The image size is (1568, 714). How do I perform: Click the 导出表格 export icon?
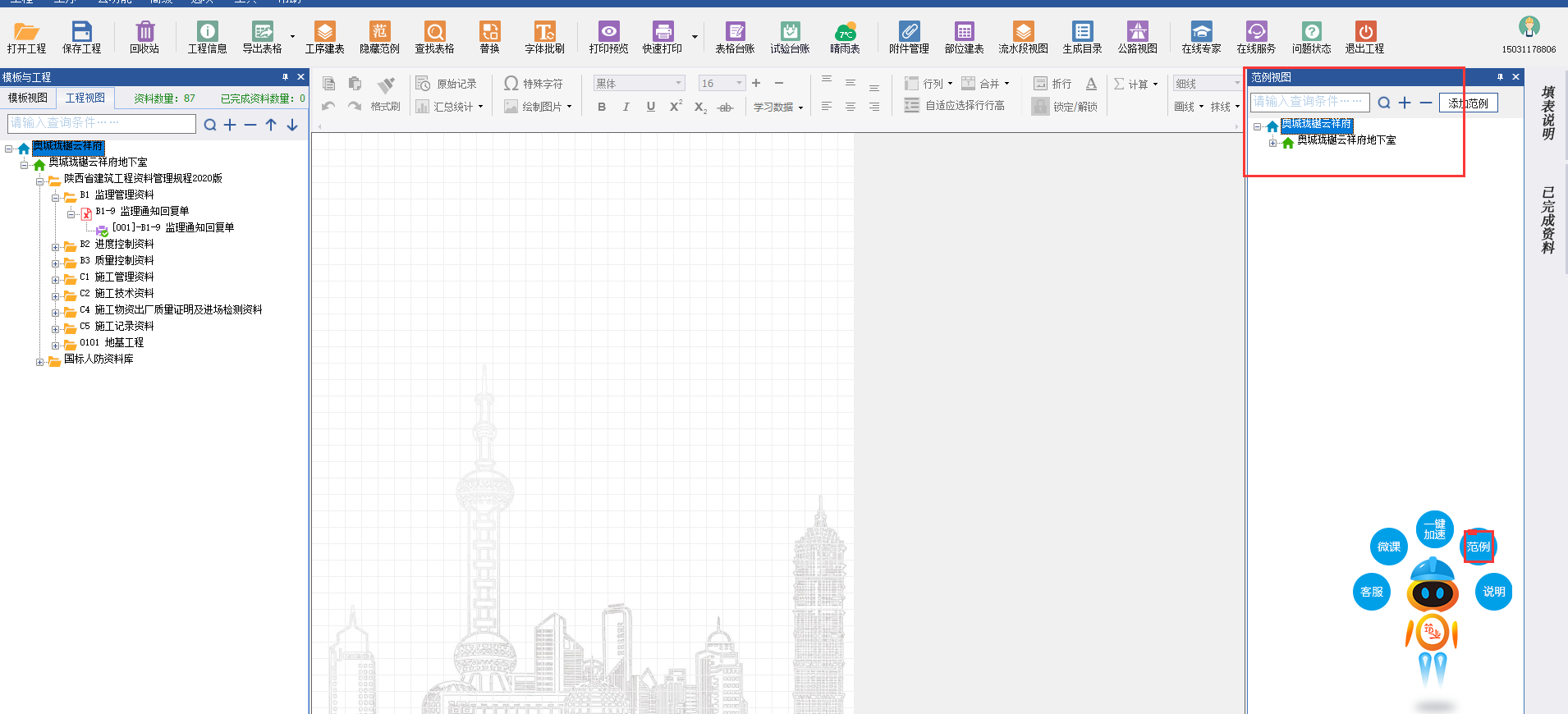tap(263, 38)
